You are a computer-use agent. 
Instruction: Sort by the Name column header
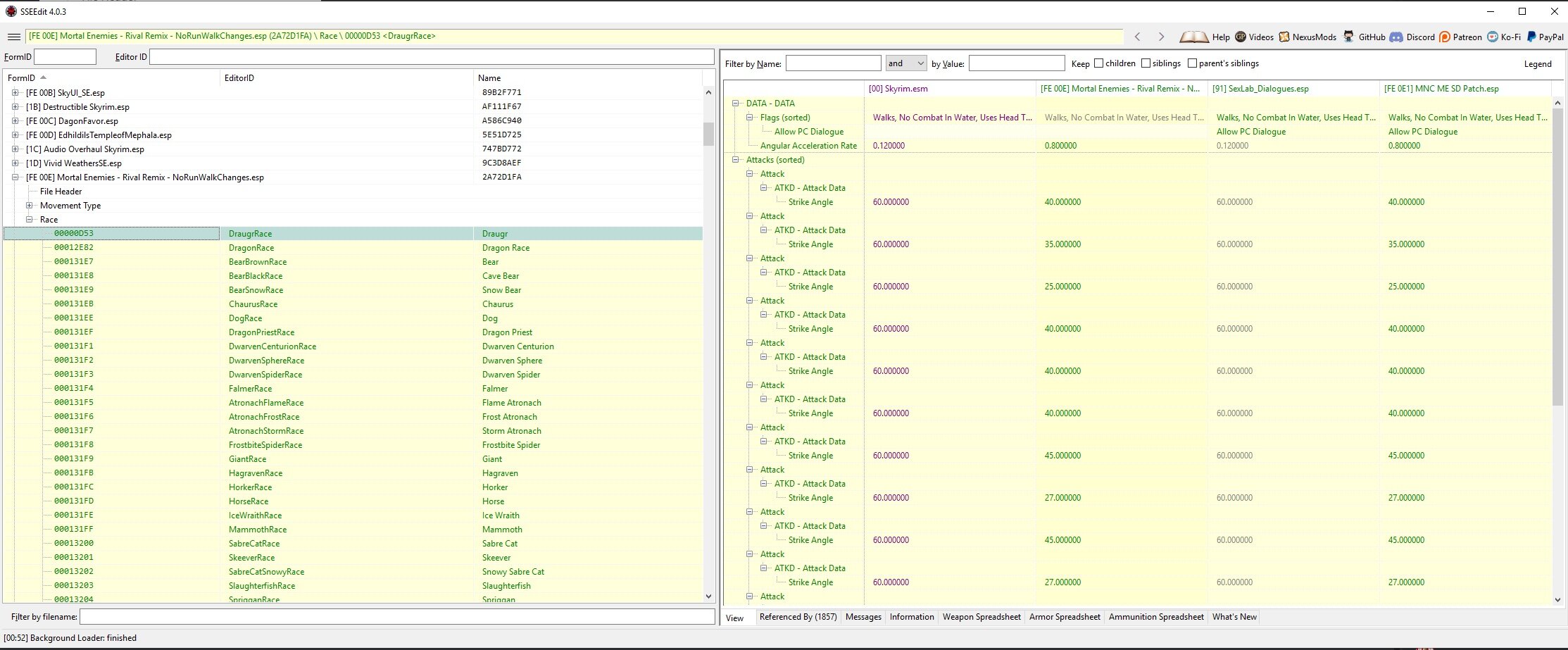click(588, 77)
